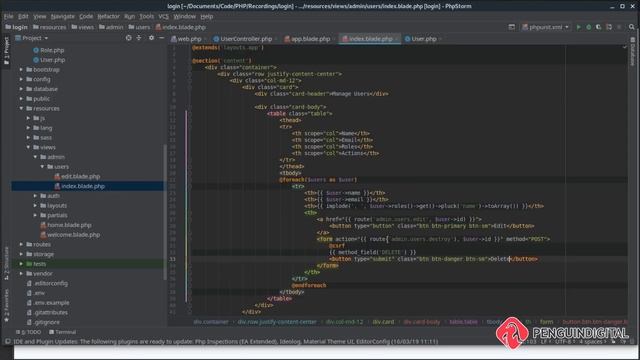This screenshot has width=640, height=360.
Task: Start debugging with the green bug icon
Action: coord(589,27)
